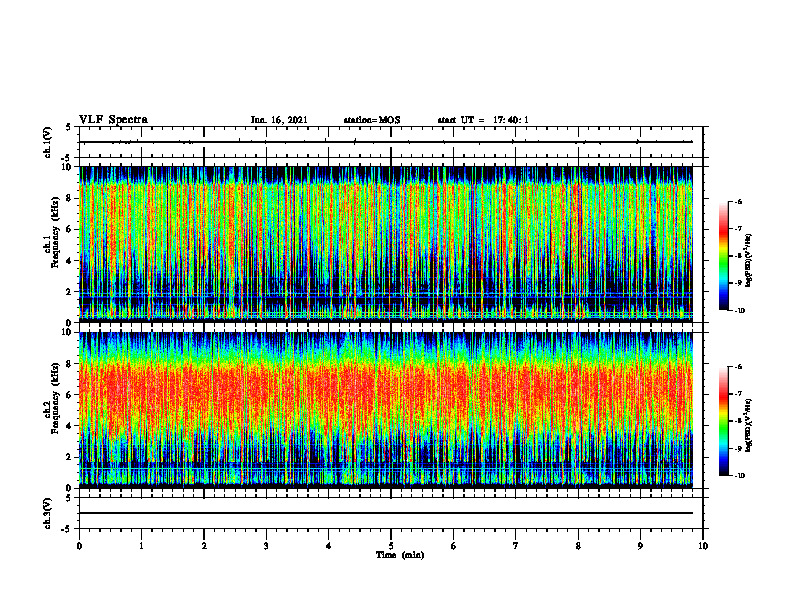The width and height of the screenshot is (792, 612).
Task: Click the 'Time (min)' axis label
Action: click(400, 555)
